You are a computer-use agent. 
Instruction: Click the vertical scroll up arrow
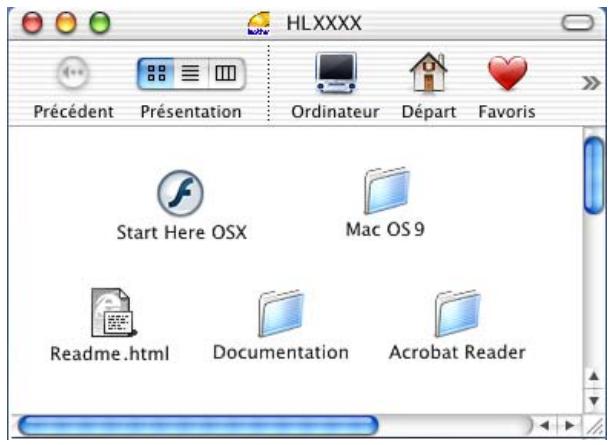(x=594, y=376)
